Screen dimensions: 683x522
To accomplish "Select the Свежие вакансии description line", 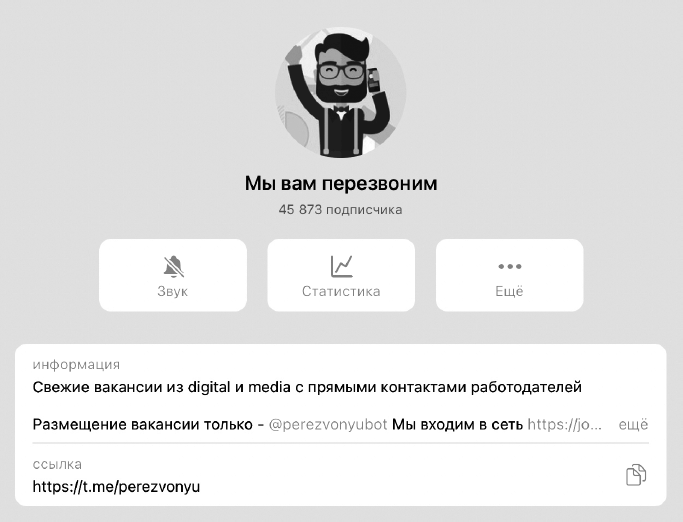I will (307, 387).
